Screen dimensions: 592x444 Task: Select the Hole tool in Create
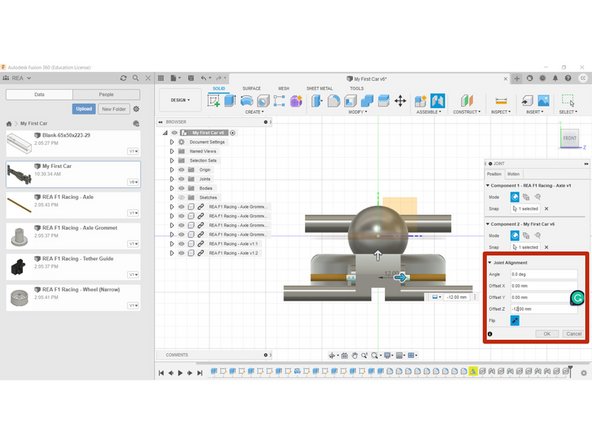pos(263,101)
